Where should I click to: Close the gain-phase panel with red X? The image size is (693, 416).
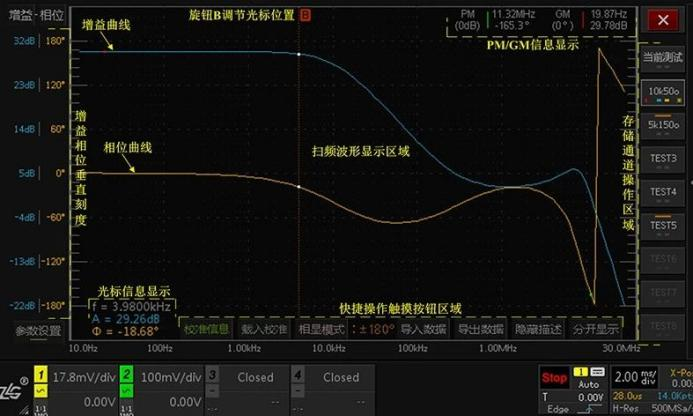(663, 20)
